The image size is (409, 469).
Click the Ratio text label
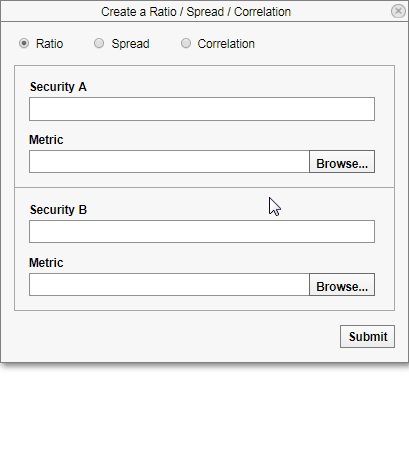49,44
